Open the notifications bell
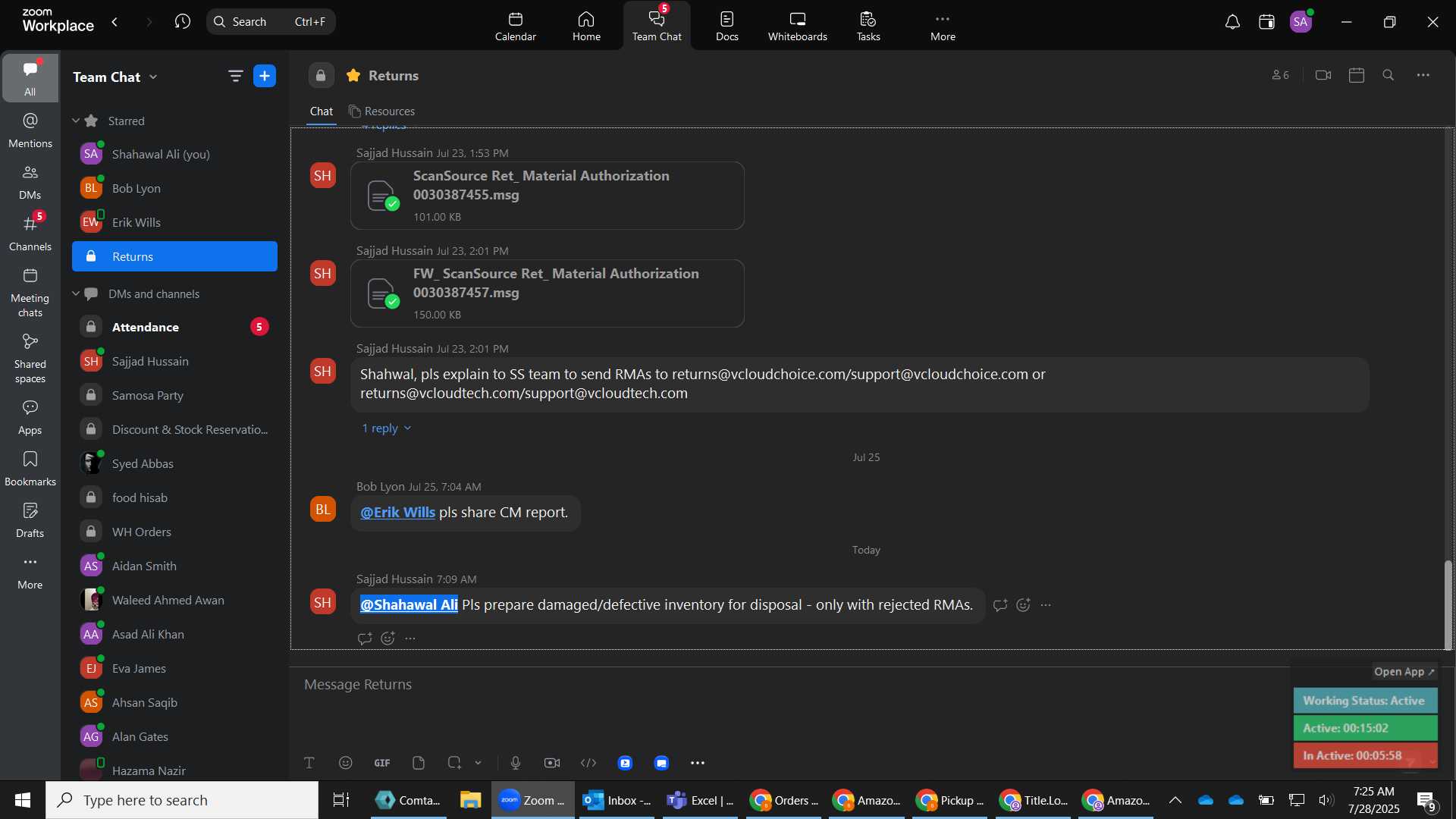Screen dimensions: 1456x819 1232,22
